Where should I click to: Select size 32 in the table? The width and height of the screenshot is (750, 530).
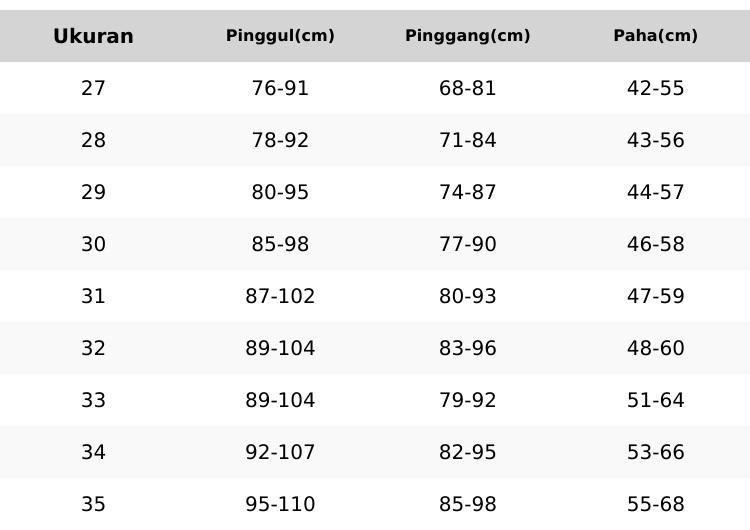pyautogui.click(x=93, y=349)
